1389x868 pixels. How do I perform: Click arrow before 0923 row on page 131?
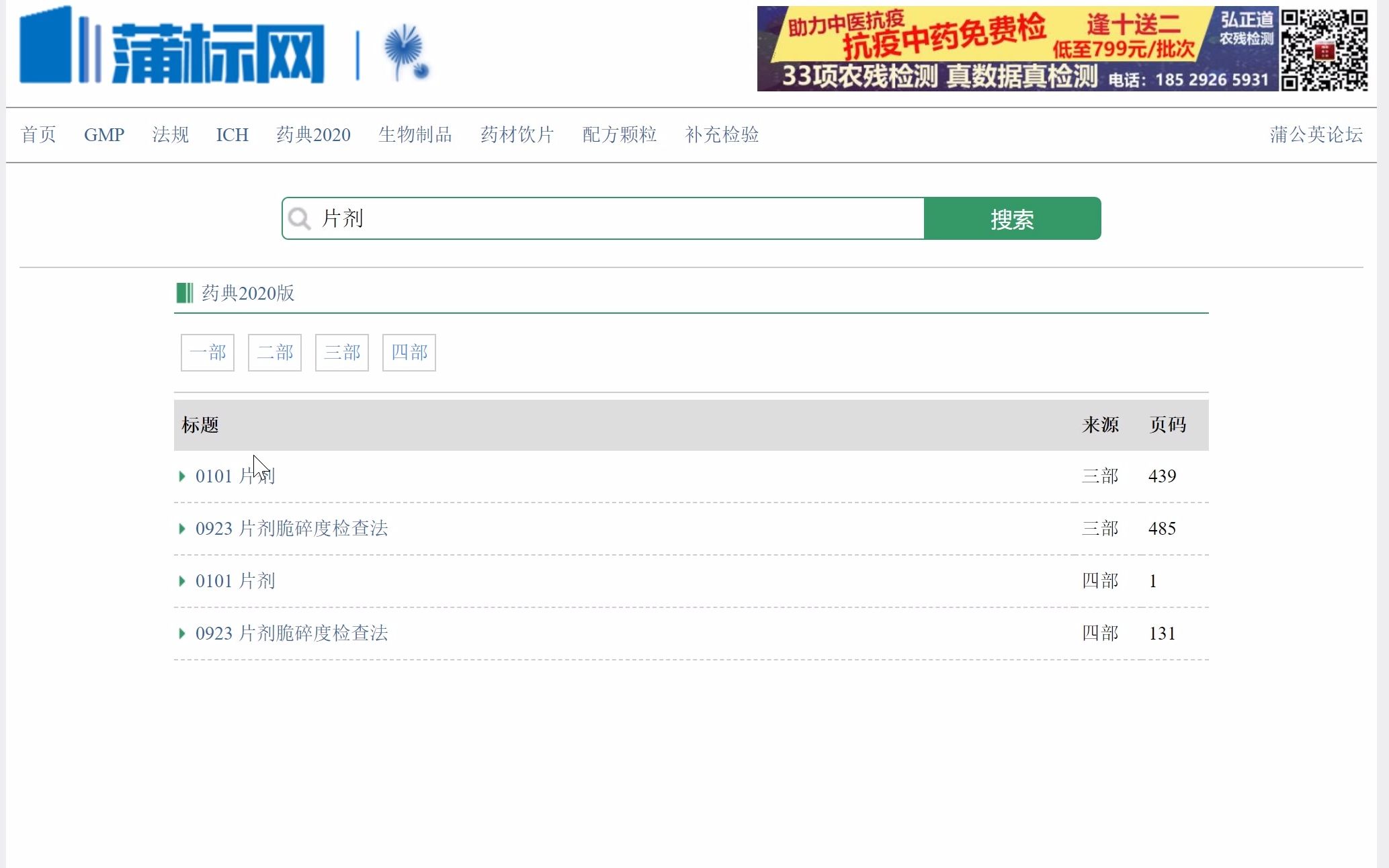pos(181,634)
